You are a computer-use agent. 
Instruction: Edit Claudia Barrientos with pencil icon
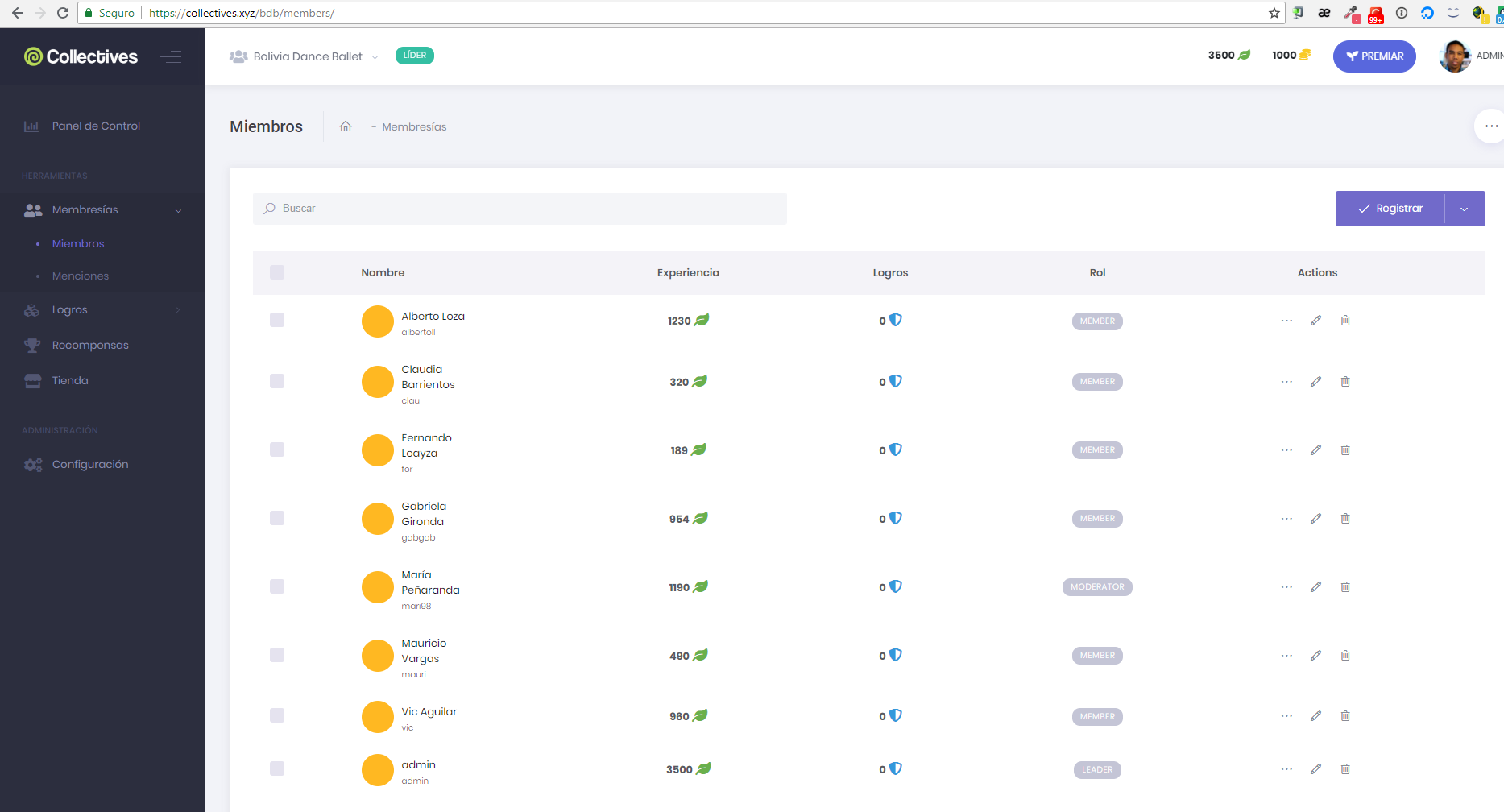(1315, 382)
